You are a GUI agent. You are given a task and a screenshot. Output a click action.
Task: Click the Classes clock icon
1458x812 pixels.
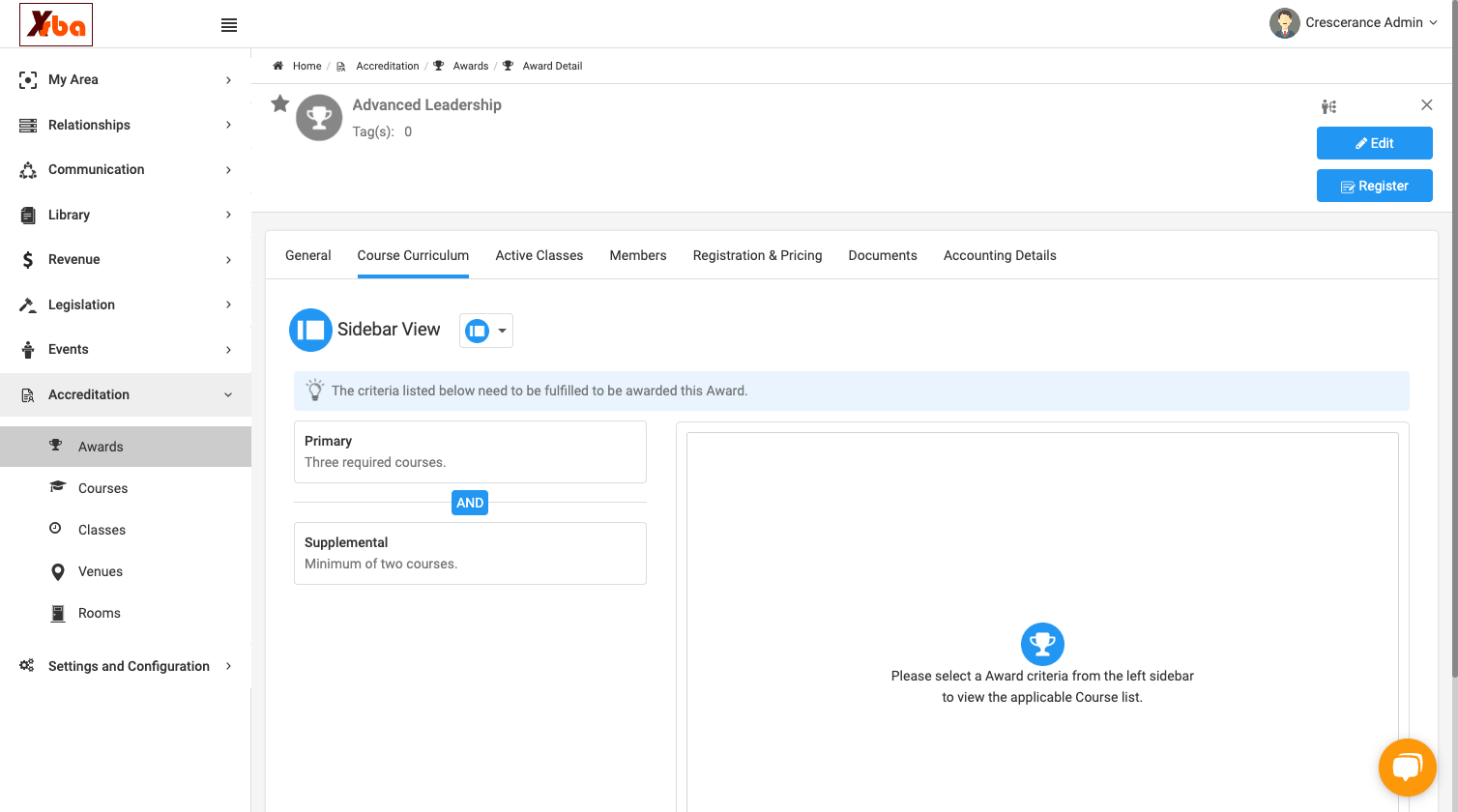pos(55,529)
